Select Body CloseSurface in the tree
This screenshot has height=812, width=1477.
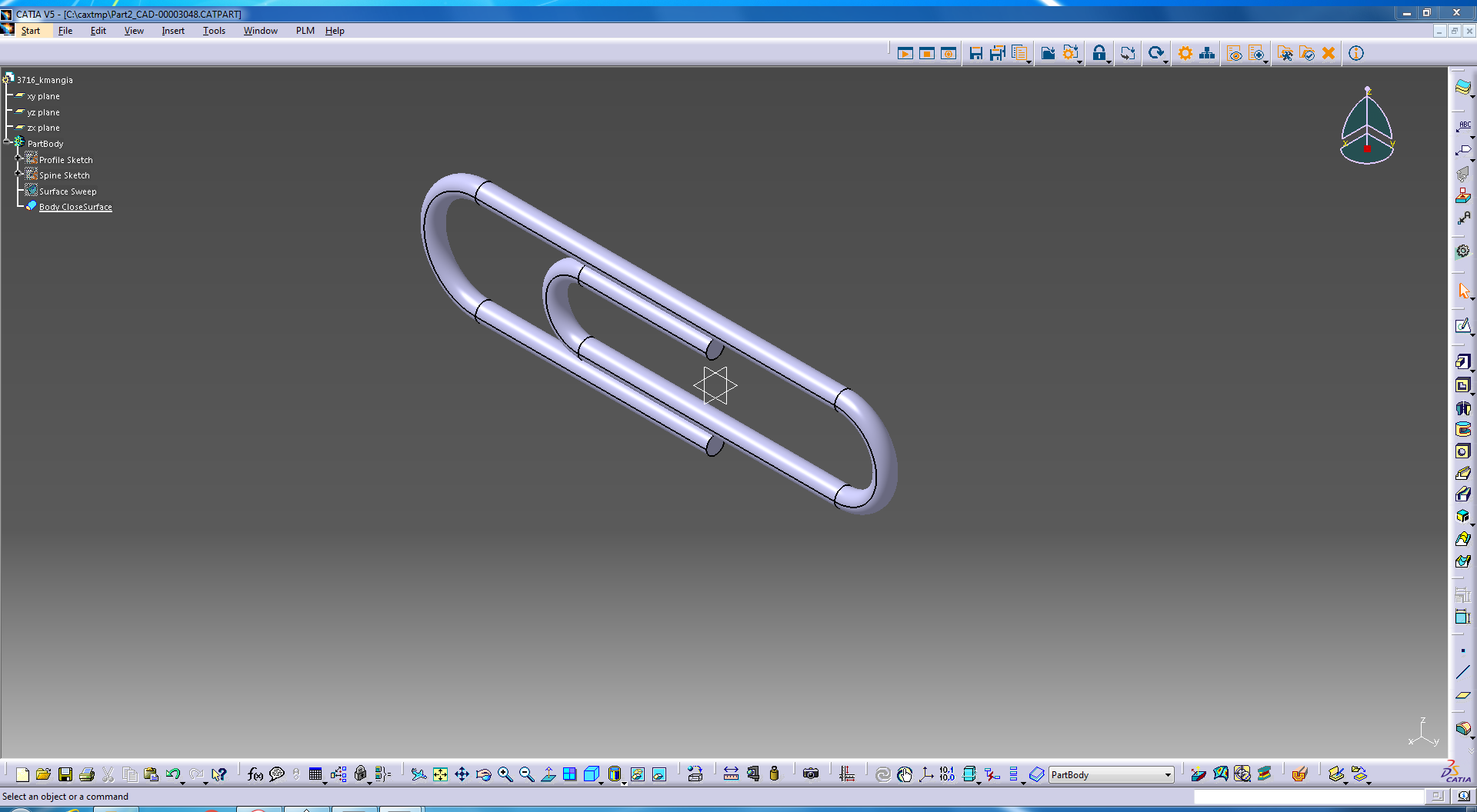click(75, 207)
